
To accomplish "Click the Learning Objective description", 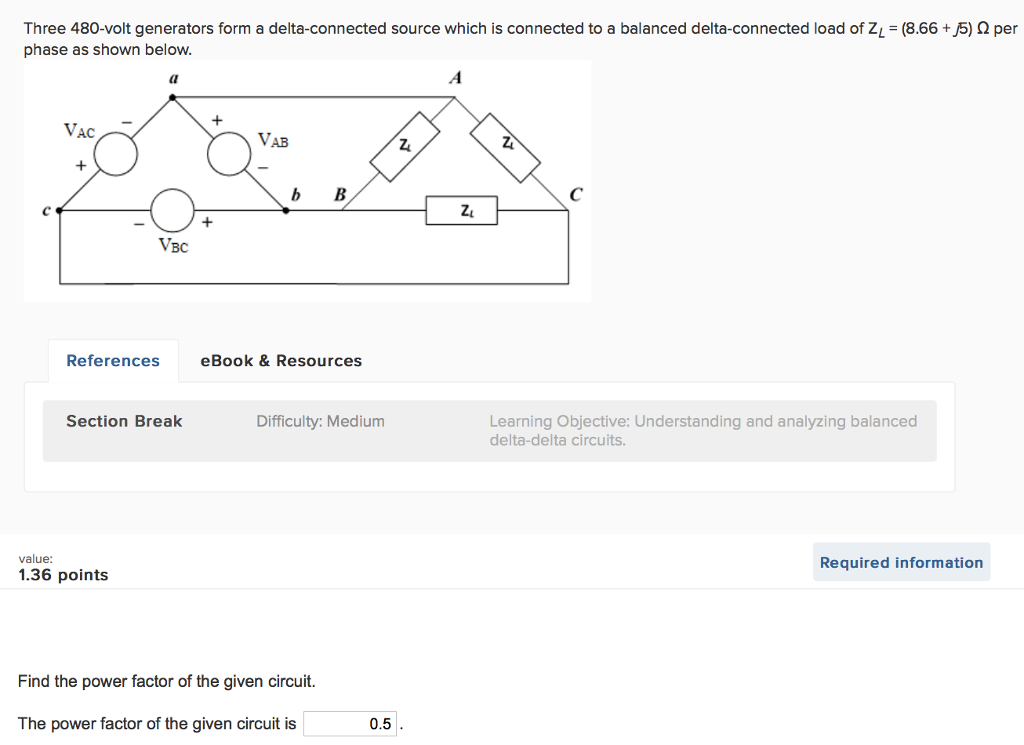I will (x=702, y=431).
